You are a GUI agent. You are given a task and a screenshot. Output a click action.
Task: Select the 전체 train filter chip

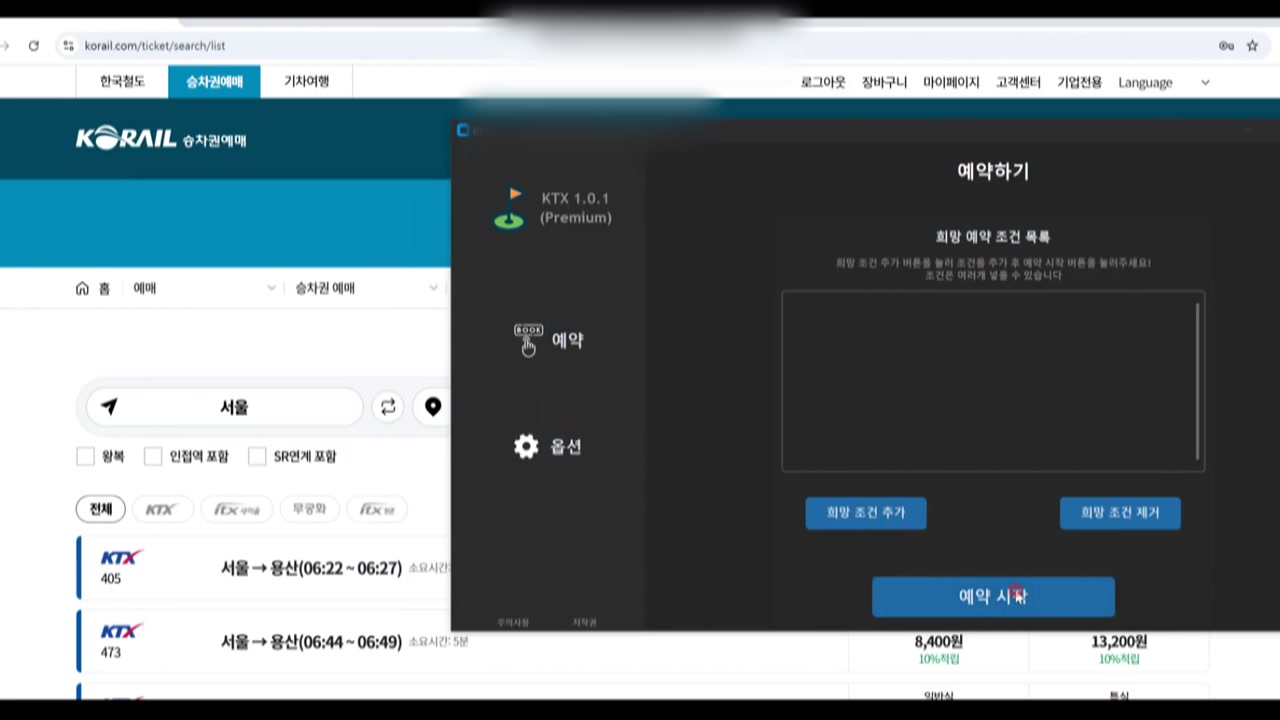[x=101, y=509]
